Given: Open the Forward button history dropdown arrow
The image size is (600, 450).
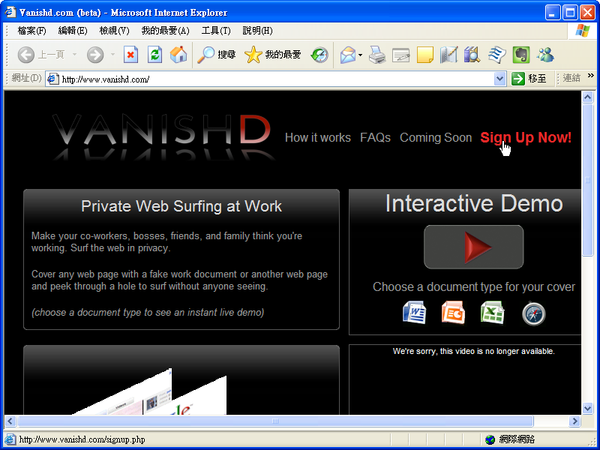Looking at the screenshot, I should (112, 55).
